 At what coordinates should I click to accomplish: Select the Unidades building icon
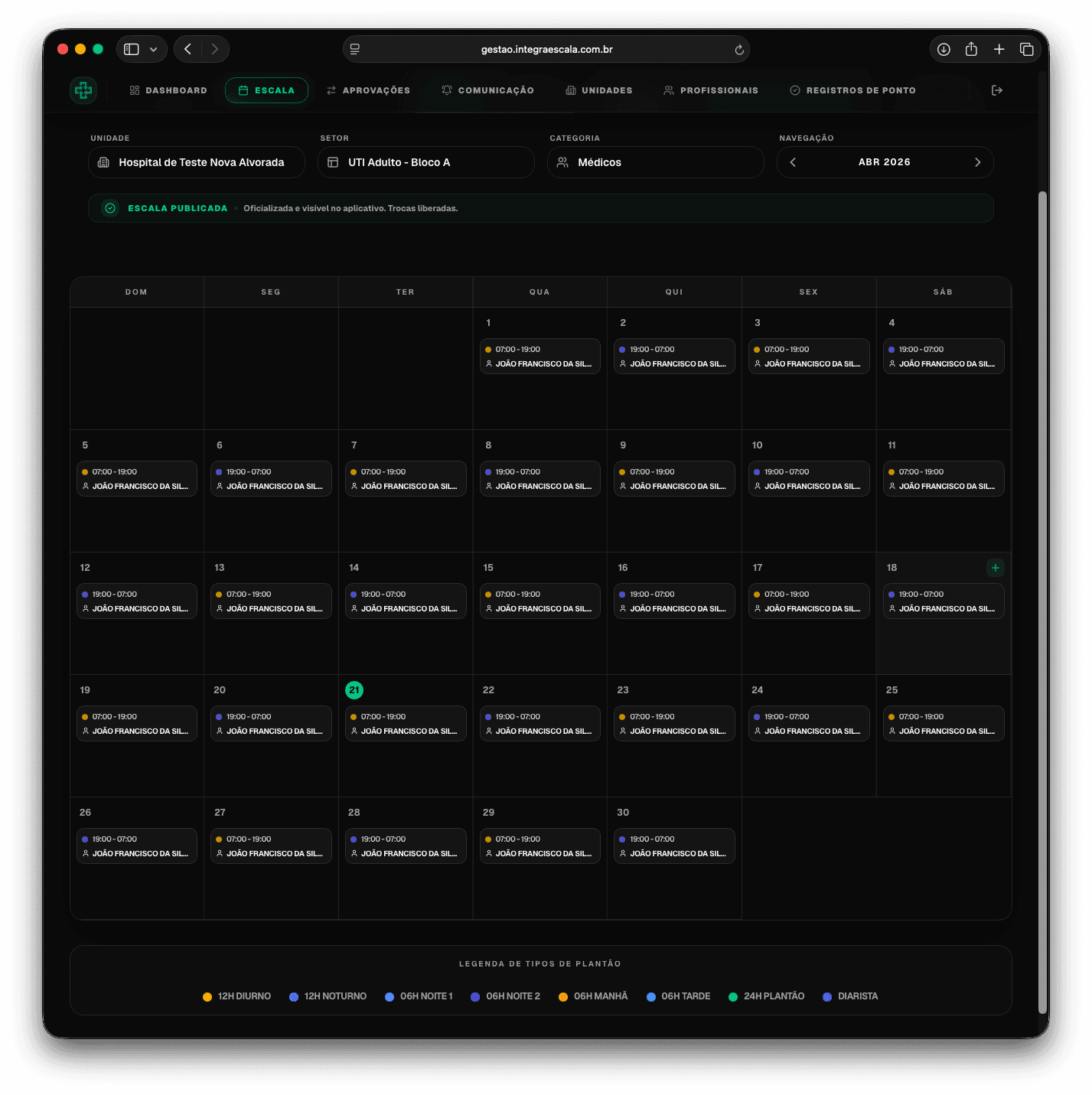(x=570, y=90)
